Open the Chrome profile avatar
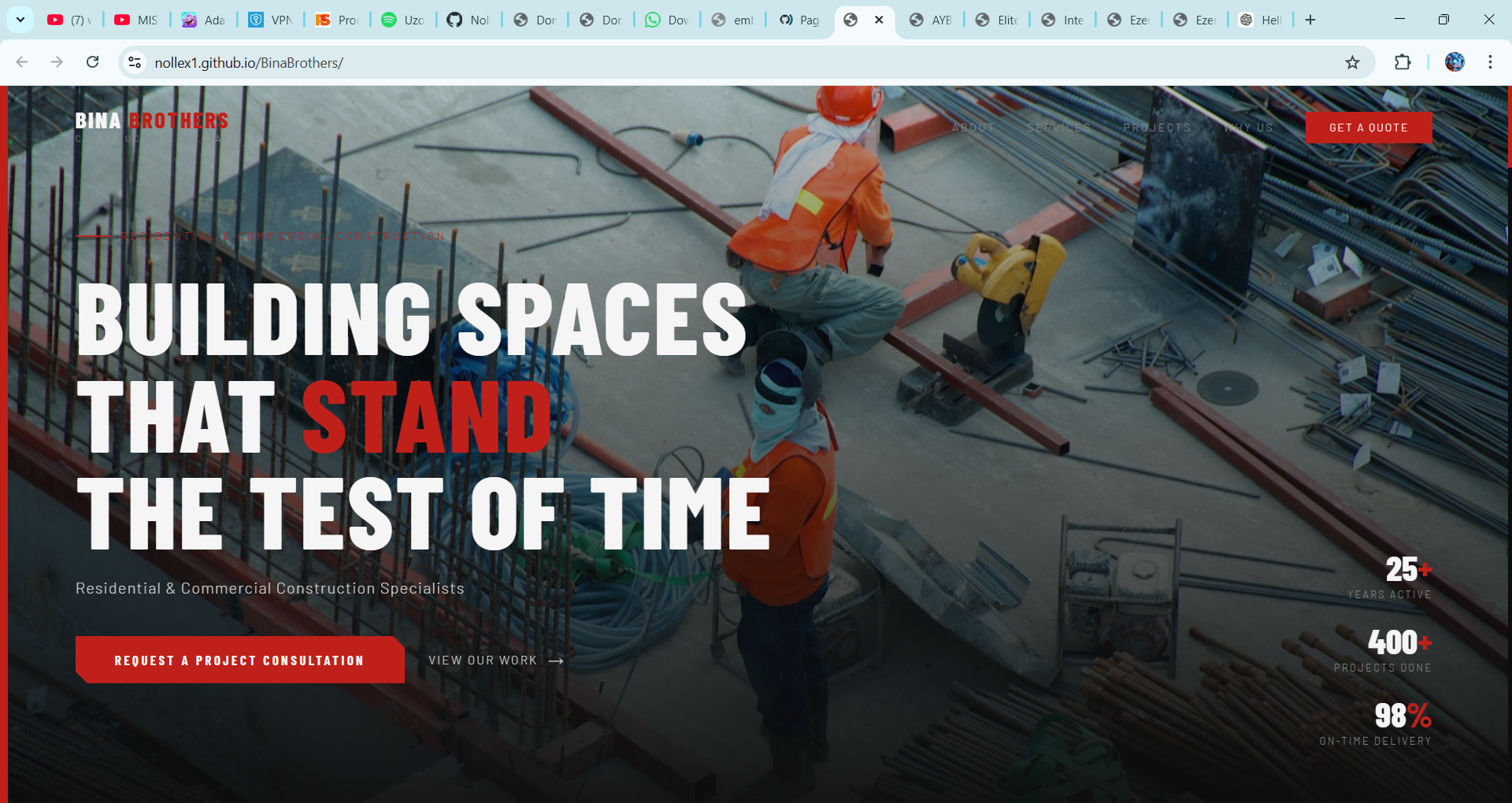This screenshot has height=803, width=1512. [x=1455, y=62]
